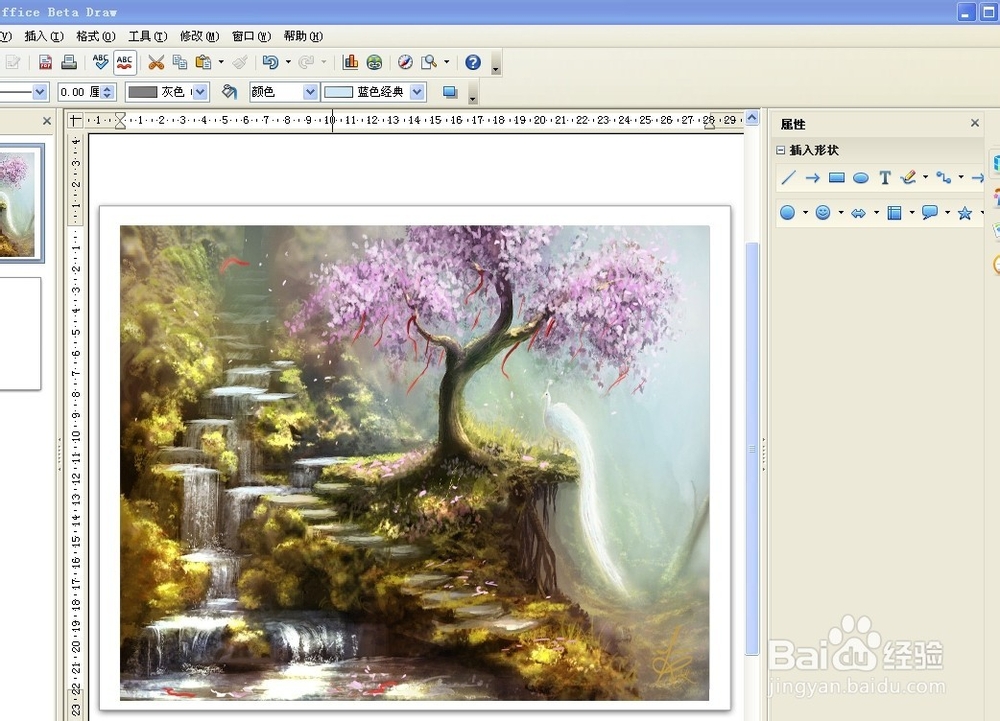Viewport: 1000px width, 721px height.
Task: Click the Undo icon
Action: pyautogui.click(x=270, y=62)
